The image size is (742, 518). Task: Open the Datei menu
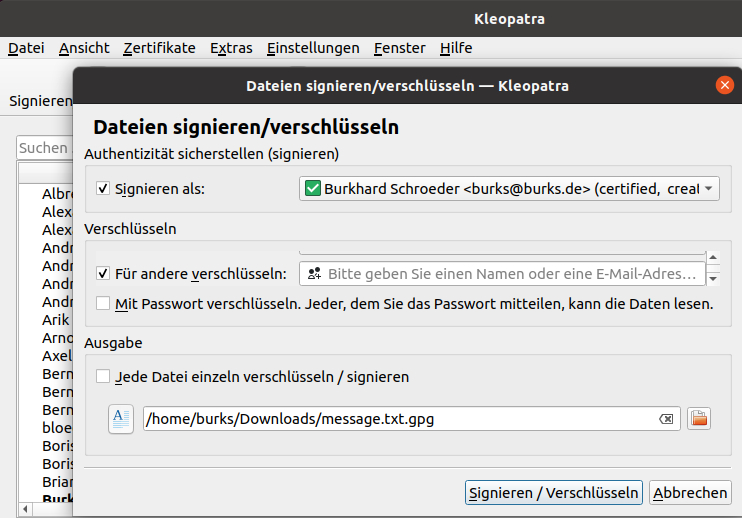click(26, 48)
